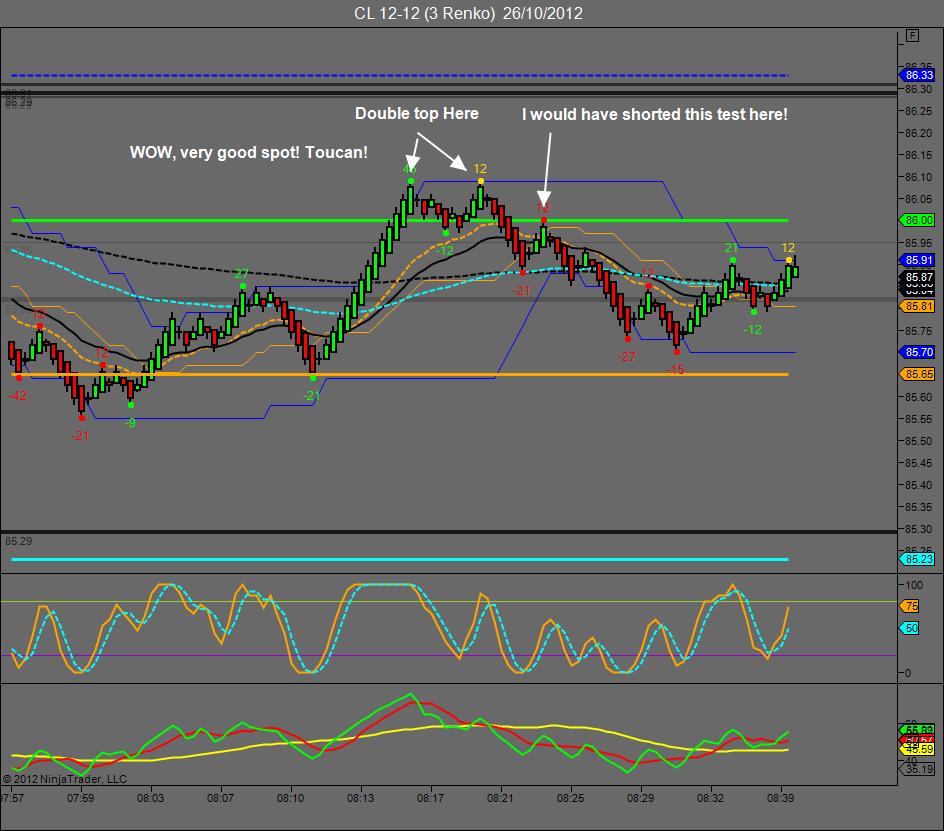944x831 pixels.
Task: Click the 85.95 price axis label
Action: [x=918, y=243]
